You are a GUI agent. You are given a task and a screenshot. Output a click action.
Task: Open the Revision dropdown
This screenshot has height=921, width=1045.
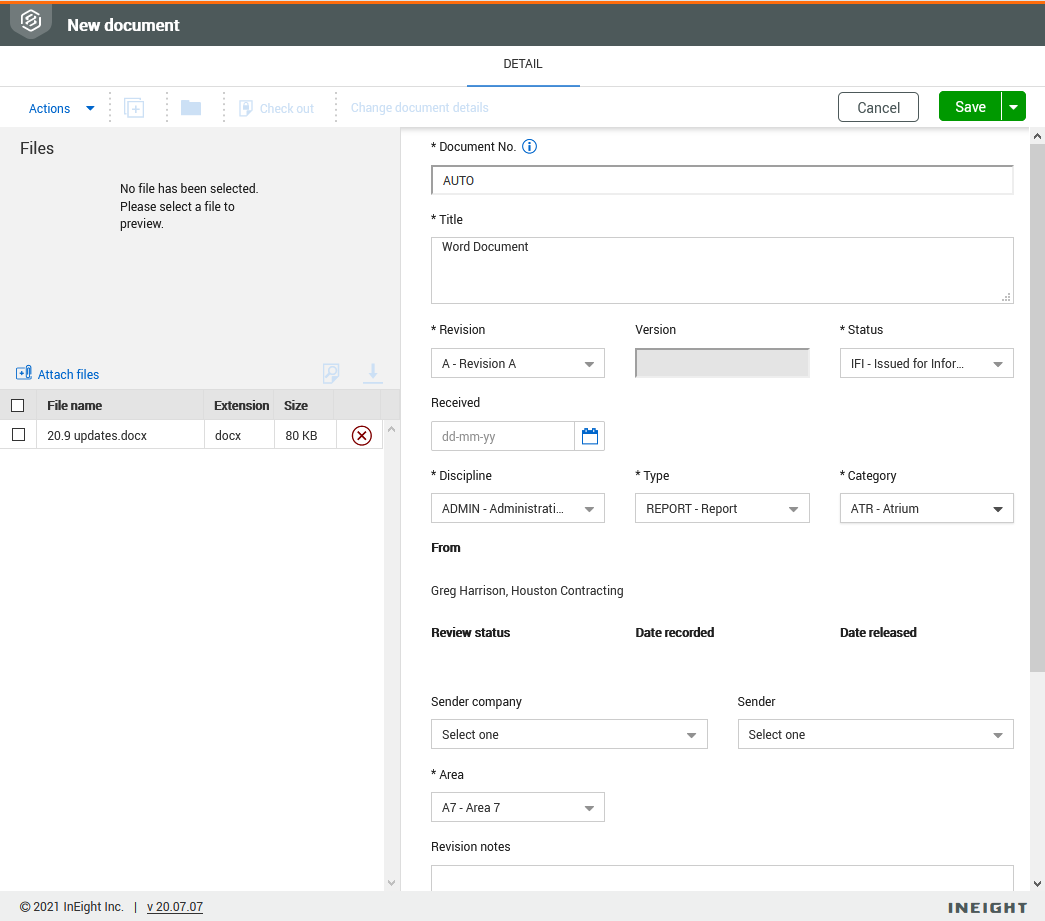point(517,363)
